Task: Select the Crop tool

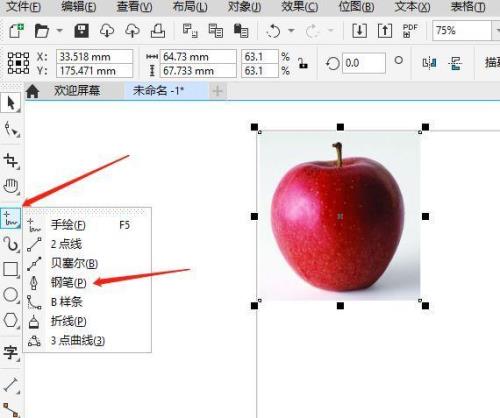Action: click(x=11, y=161)
